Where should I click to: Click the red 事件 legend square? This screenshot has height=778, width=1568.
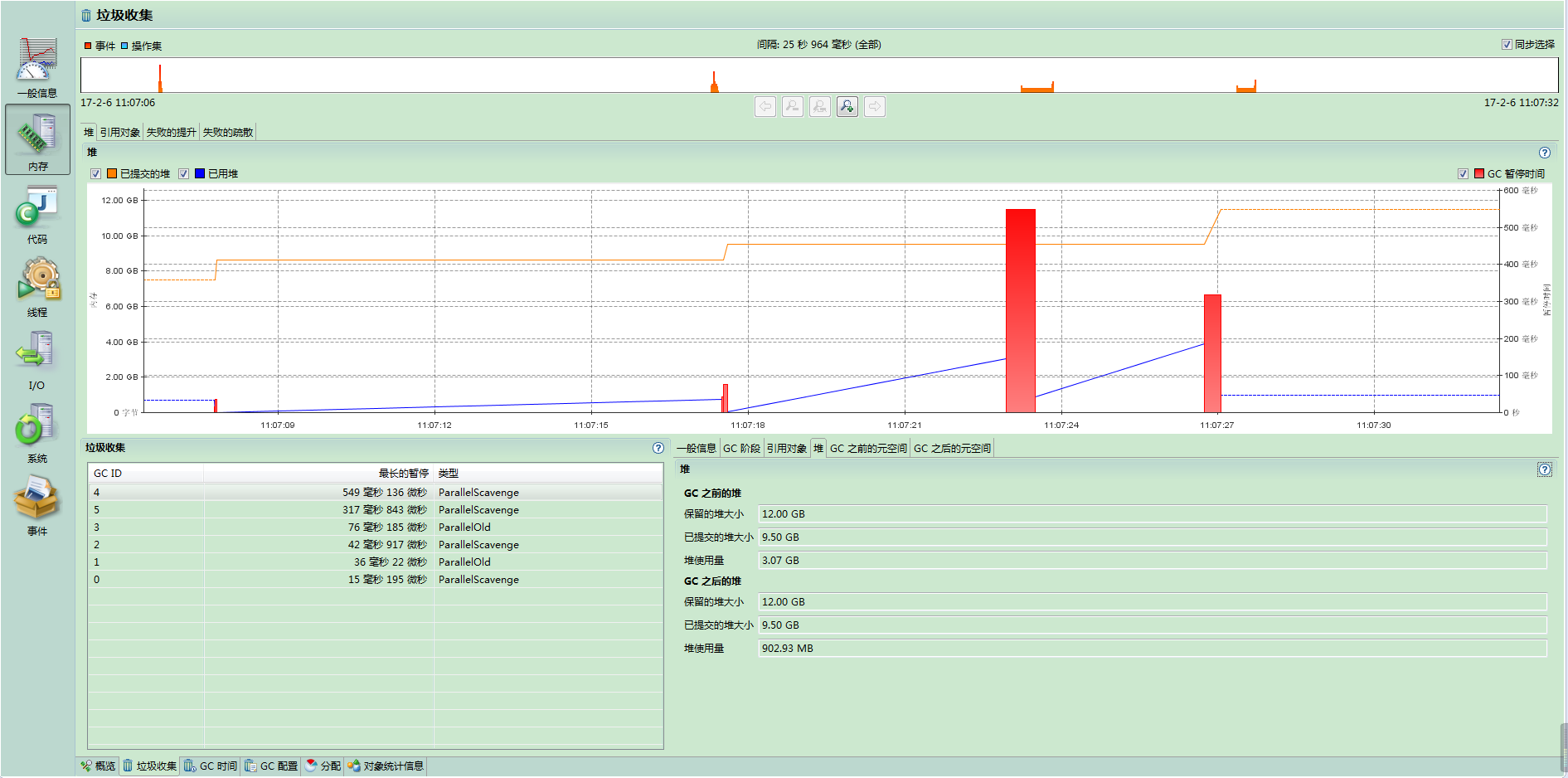point(88,46)
